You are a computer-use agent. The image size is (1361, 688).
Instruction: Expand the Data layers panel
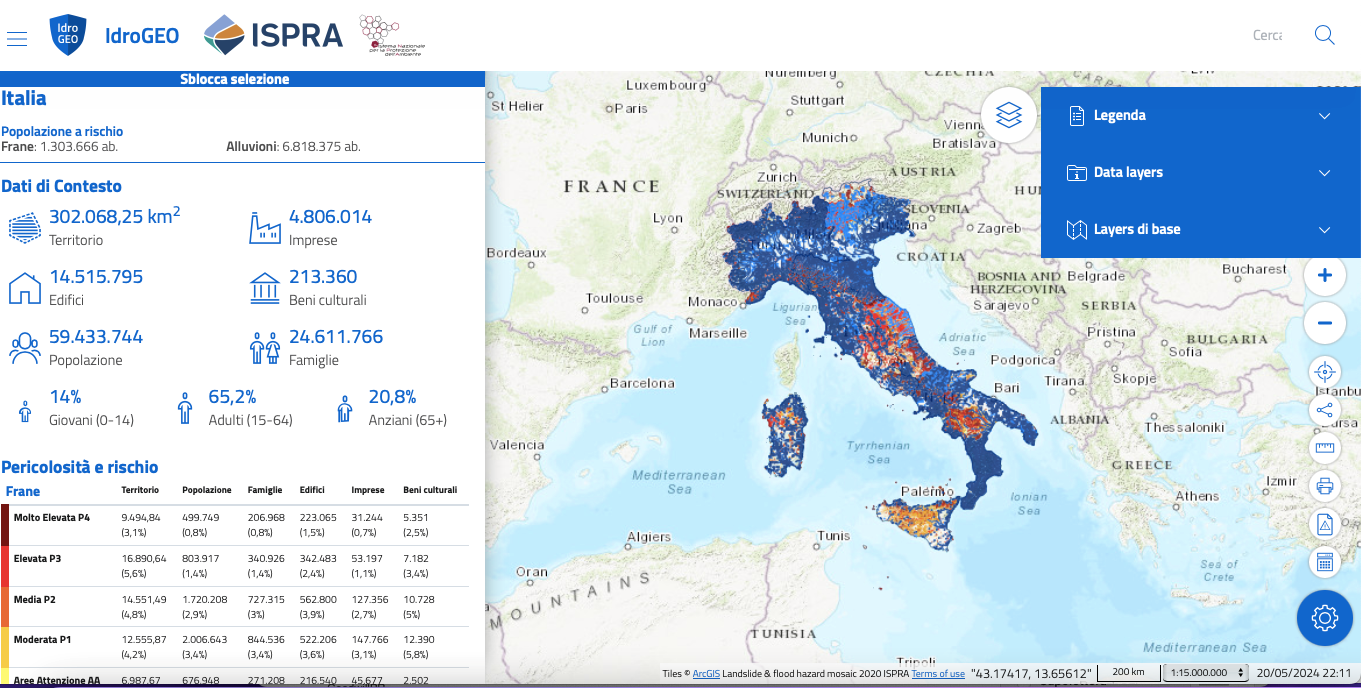[x=1200, y=173]
